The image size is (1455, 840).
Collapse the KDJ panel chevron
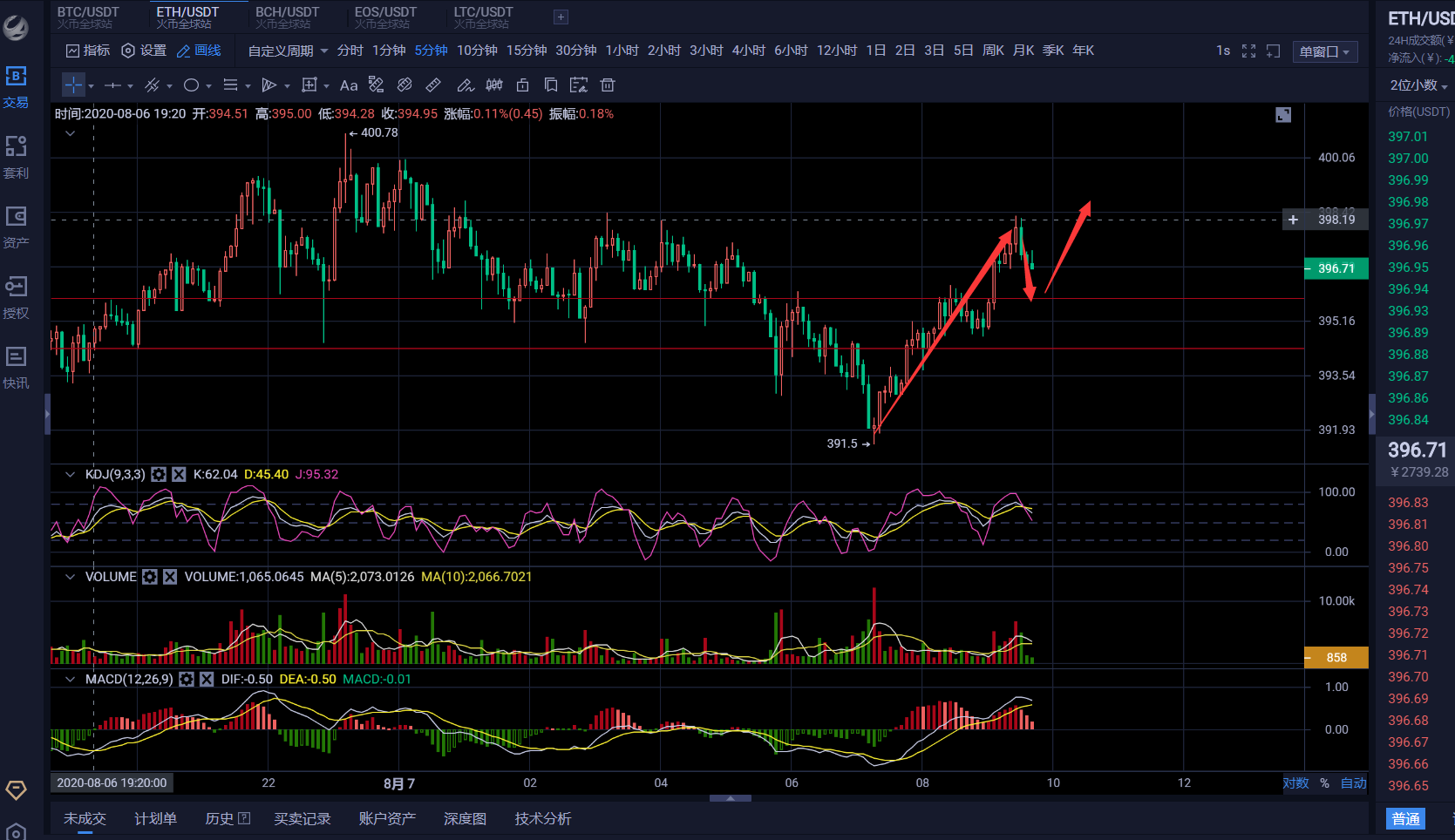click(x=71, y=475)
